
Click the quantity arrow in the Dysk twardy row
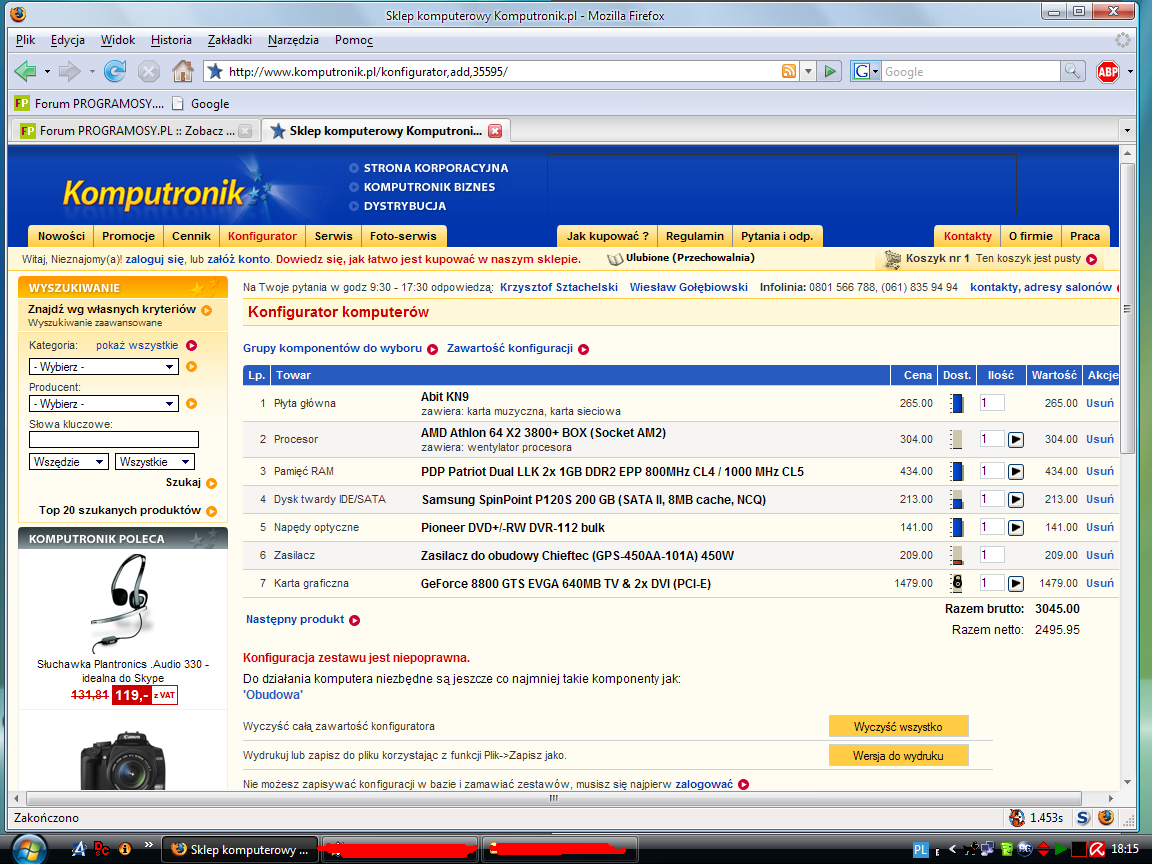[x=1016, y=500]
